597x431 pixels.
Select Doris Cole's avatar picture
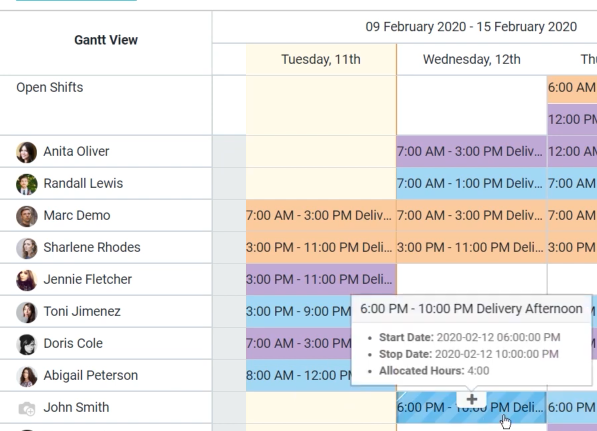point(27,344)
